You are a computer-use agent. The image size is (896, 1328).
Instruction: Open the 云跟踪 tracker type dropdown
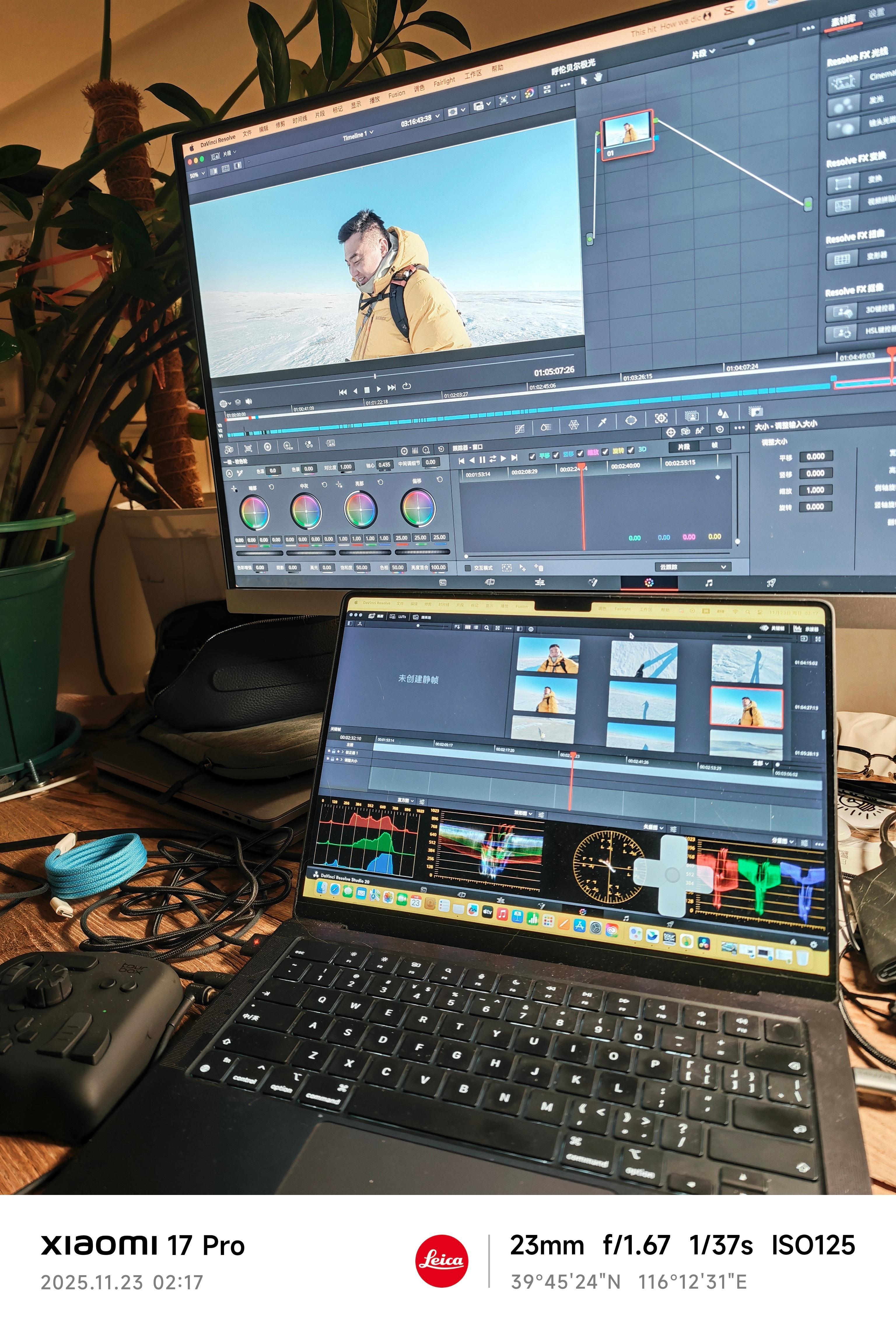point(693,567)
